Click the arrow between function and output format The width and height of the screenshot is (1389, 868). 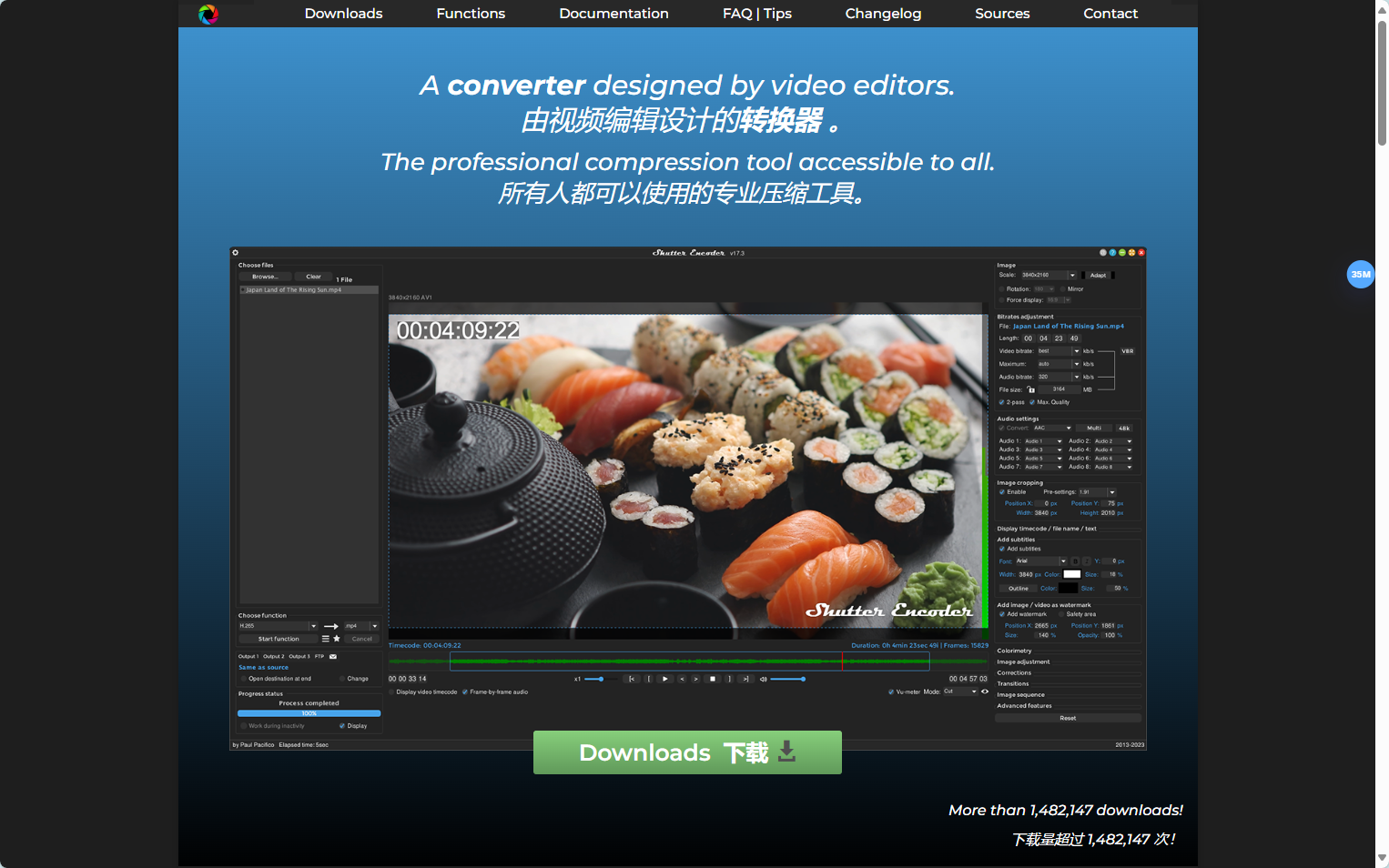click(331, 626)
